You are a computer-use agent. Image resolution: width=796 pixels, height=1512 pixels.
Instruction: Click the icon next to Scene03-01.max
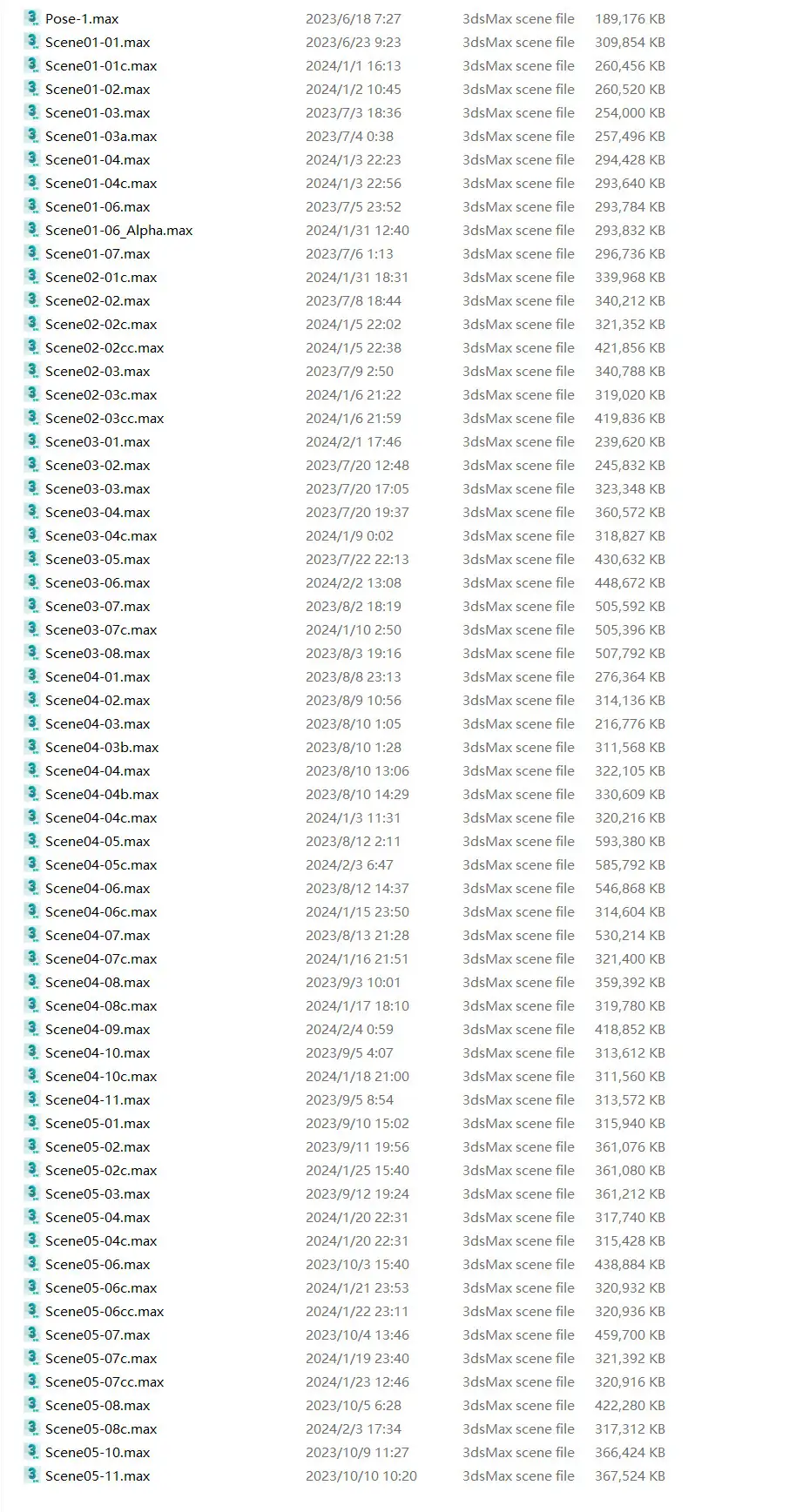point(32,441)
